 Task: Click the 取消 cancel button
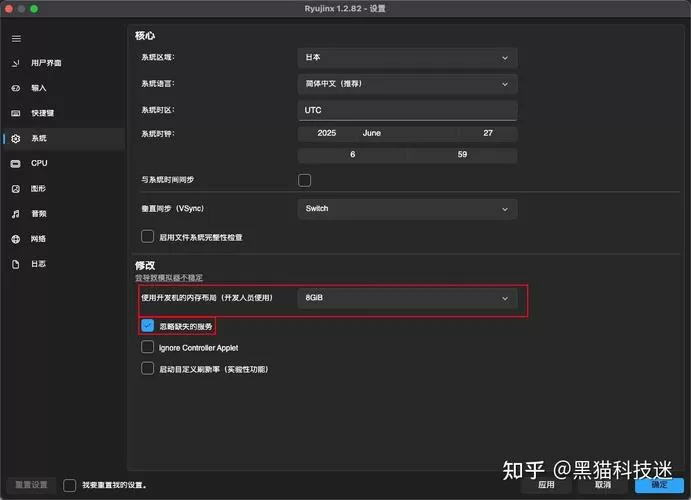pyautogui.click(x=602, y=485)
